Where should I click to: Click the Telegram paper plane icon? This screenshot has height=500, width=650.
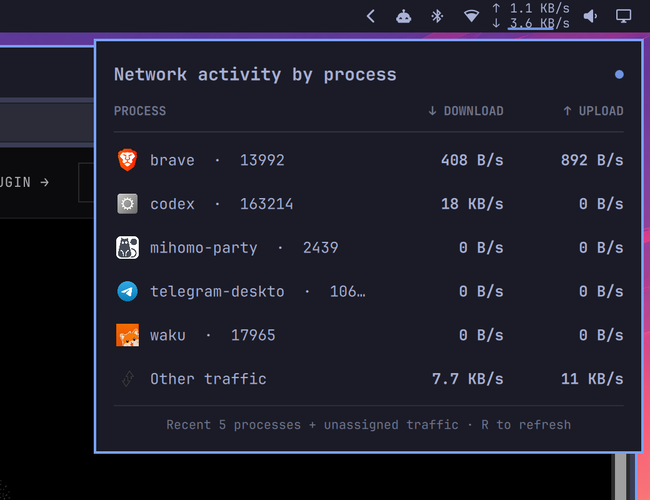(127, 291)
